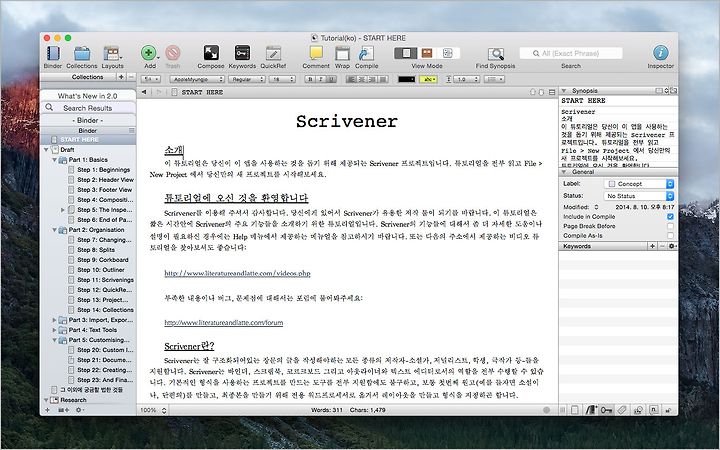Click the All (Exact Phrase) search field
720x450 pixels.
pos(571,53)
